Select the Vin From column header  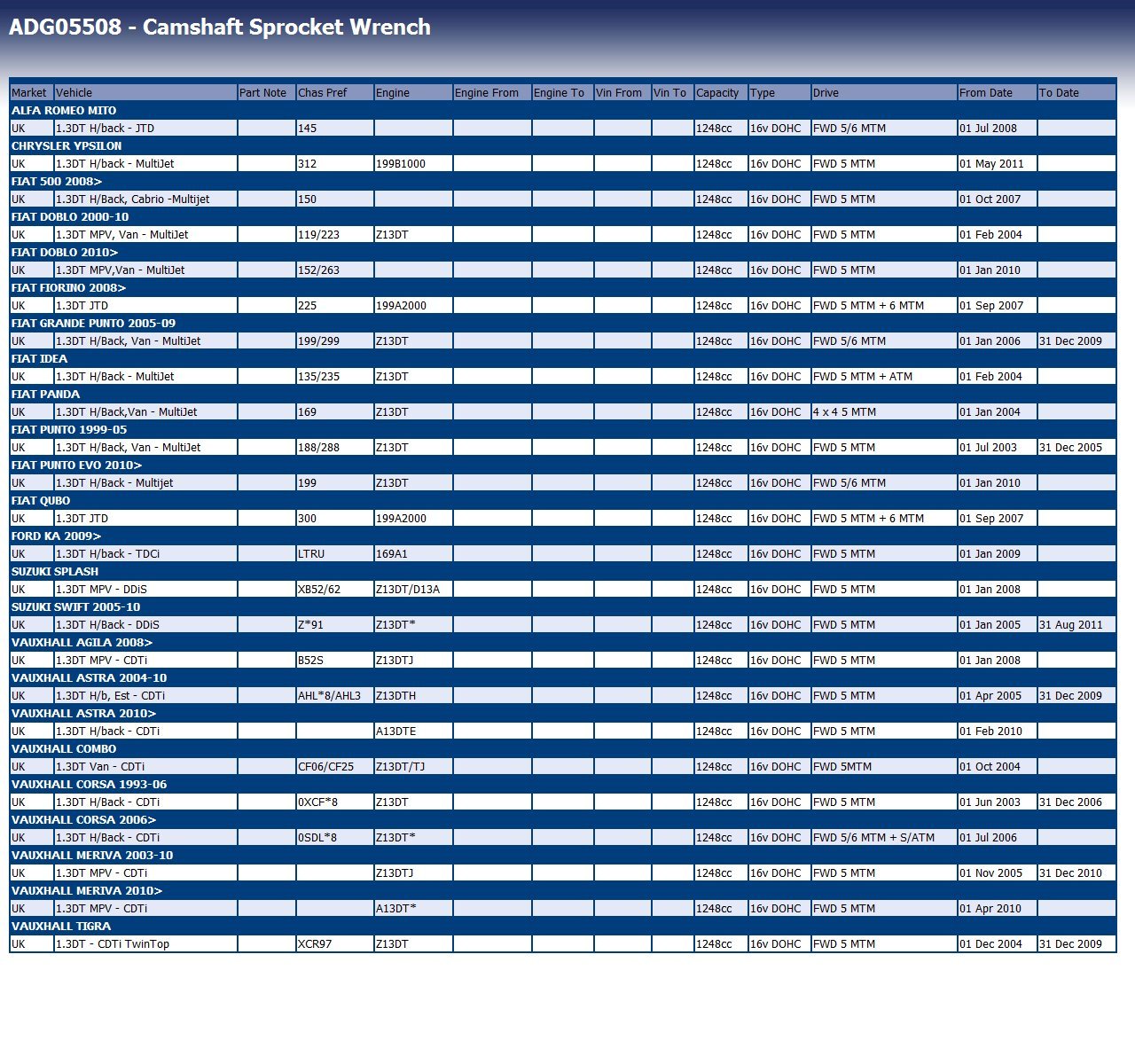[x=622, y=92]
